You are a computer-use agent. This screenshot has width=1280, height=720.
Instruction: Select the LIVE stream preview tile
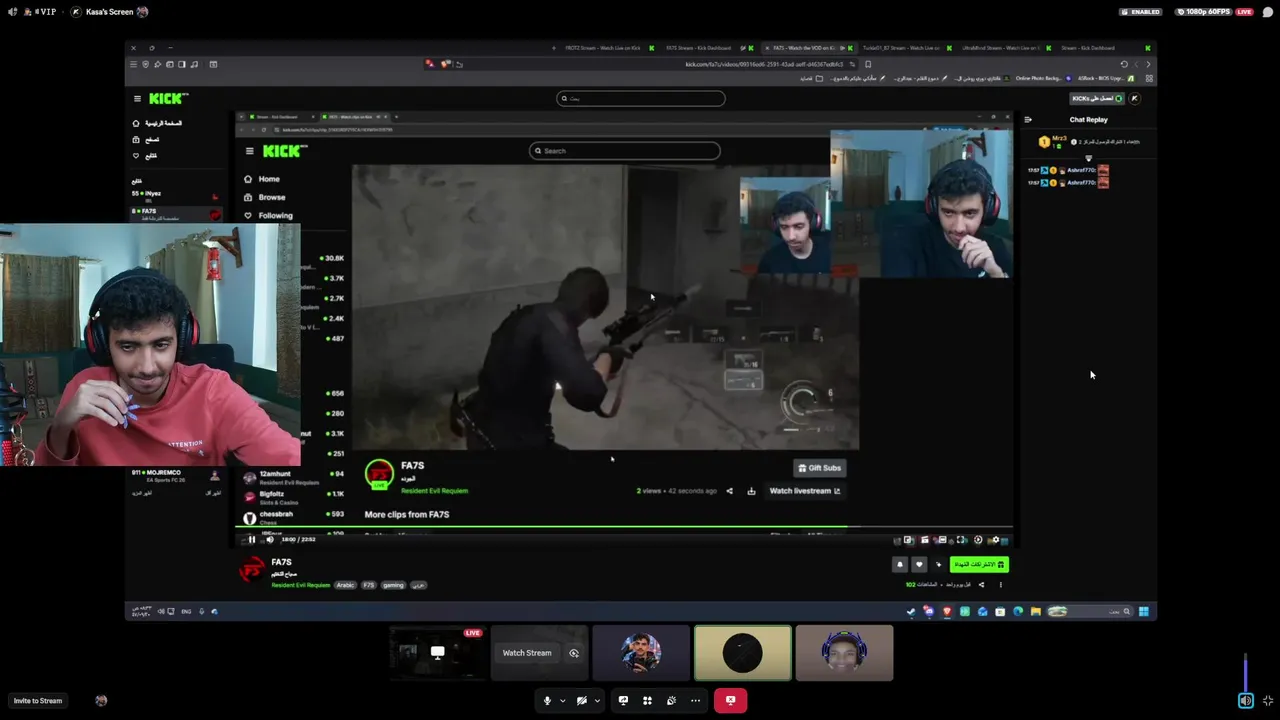[437, 653]
